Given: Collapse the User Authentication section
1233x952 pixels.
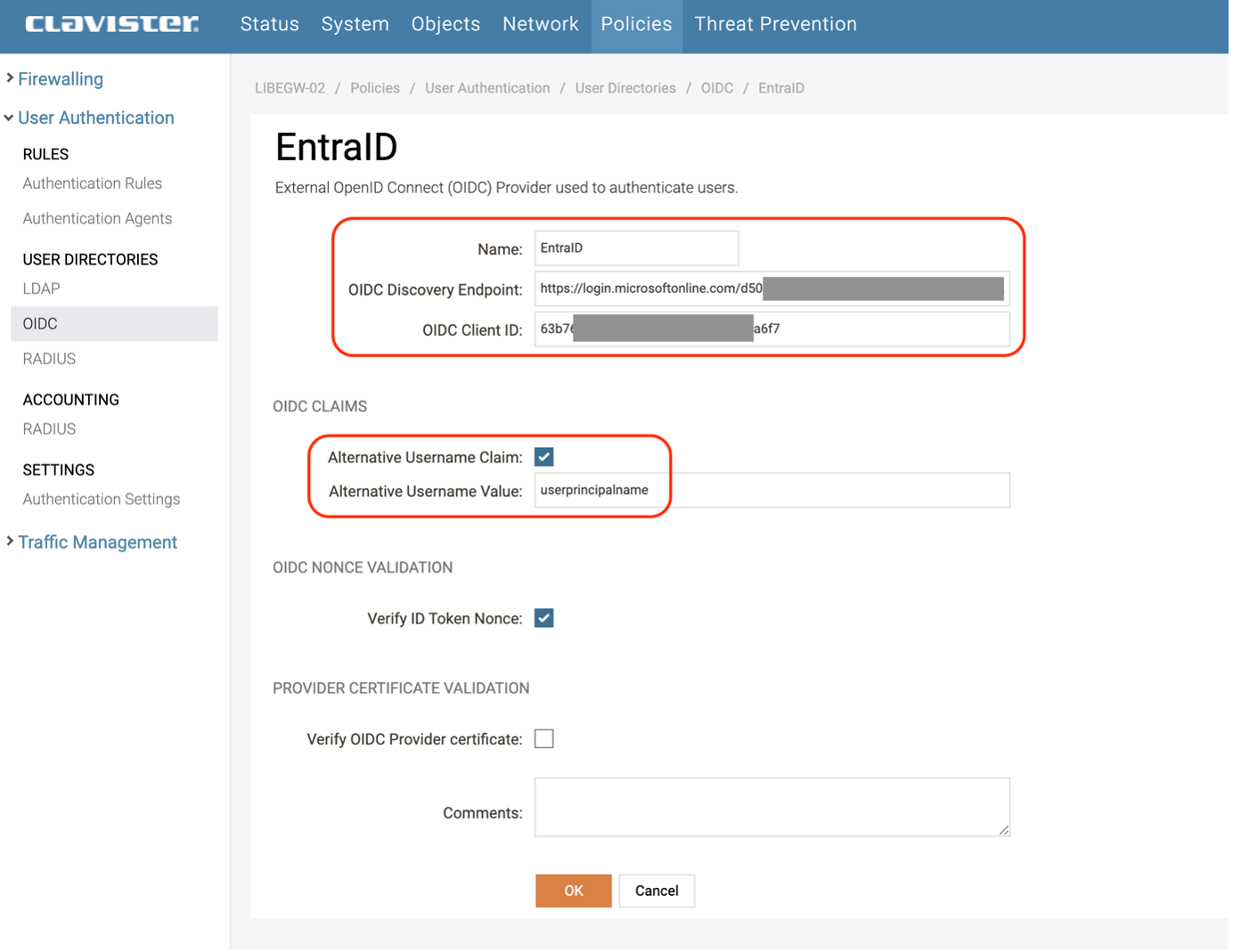Looking at the screenshot, I should pos(95,118).
